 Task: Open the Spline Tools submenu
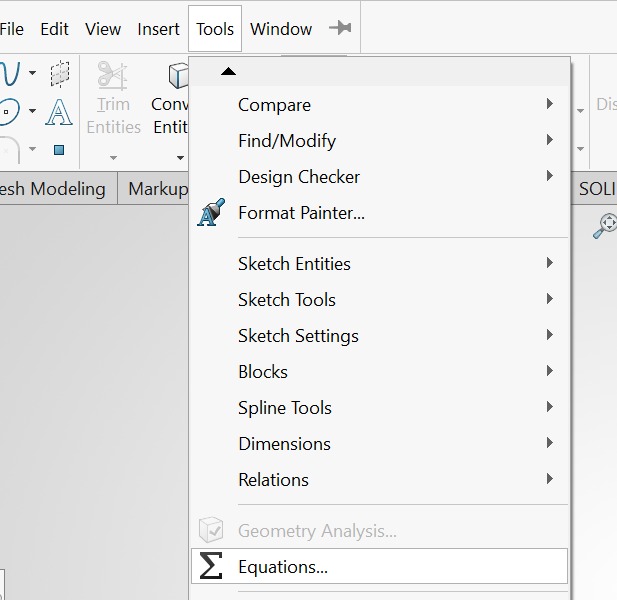[379, 408]
